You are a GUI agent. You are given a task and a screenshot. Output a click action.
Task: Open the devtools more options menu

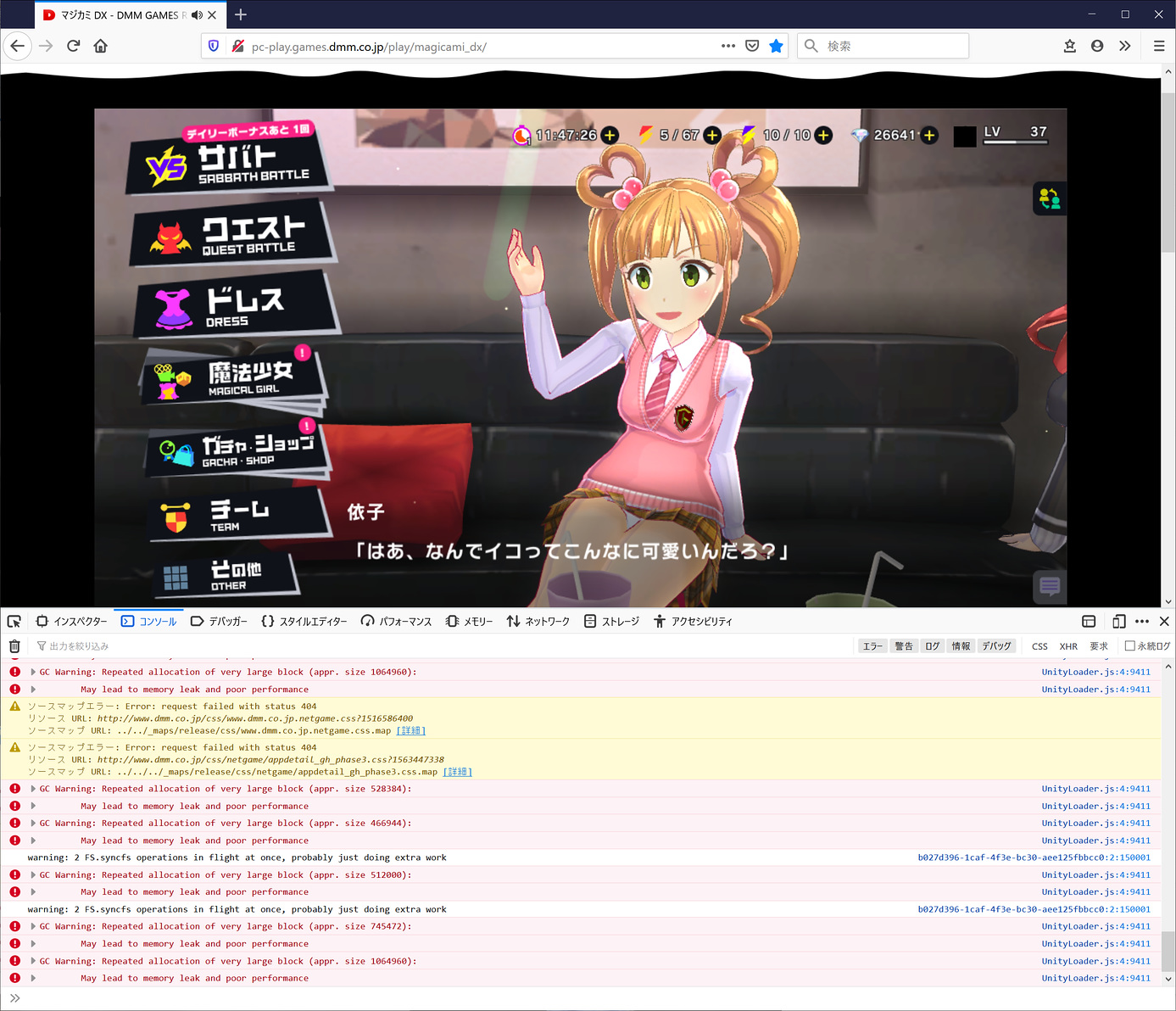point(1142,622)
